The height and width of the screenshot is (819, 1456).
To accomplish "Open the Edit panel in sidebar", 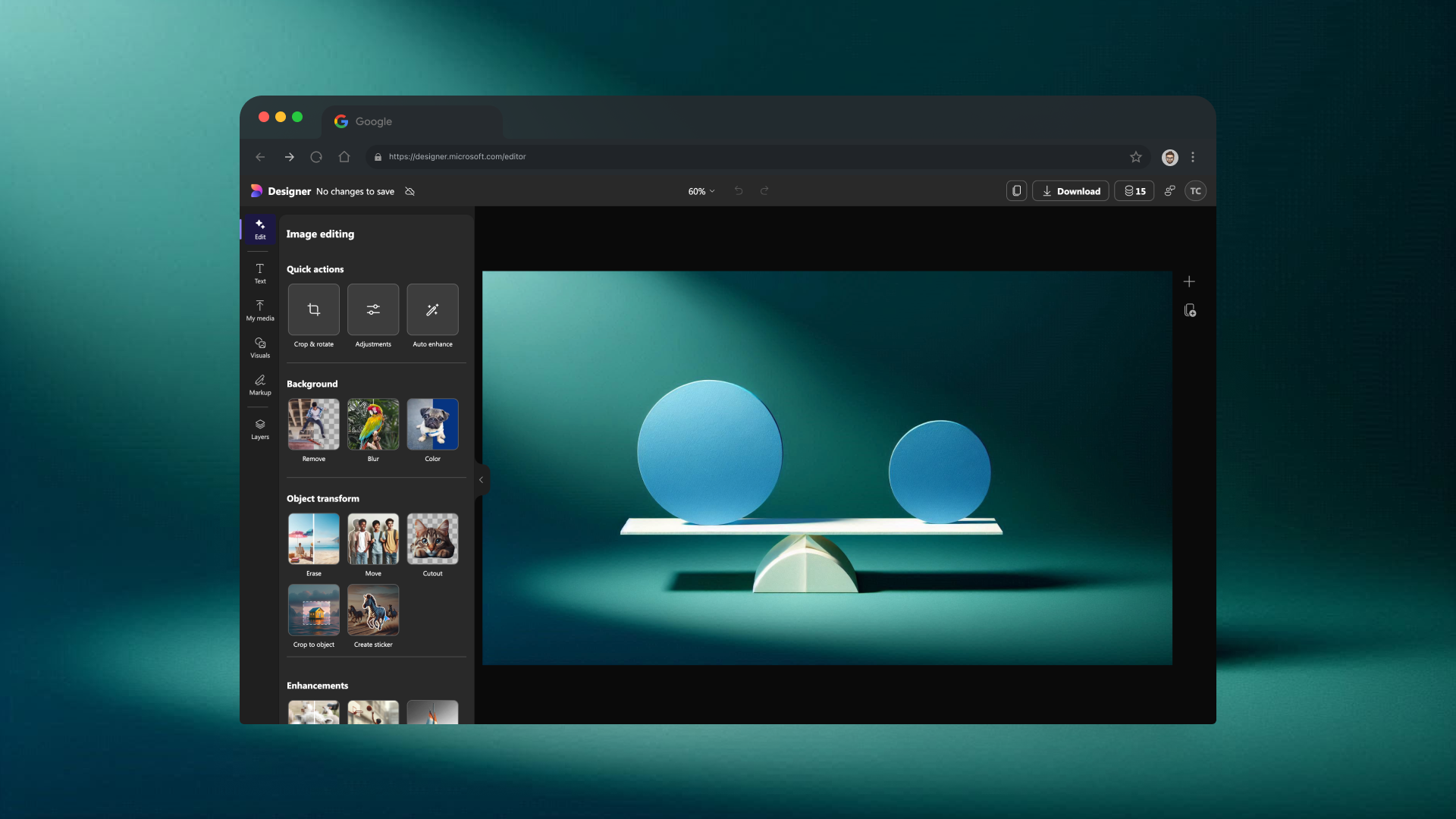I will click(260, 229).
